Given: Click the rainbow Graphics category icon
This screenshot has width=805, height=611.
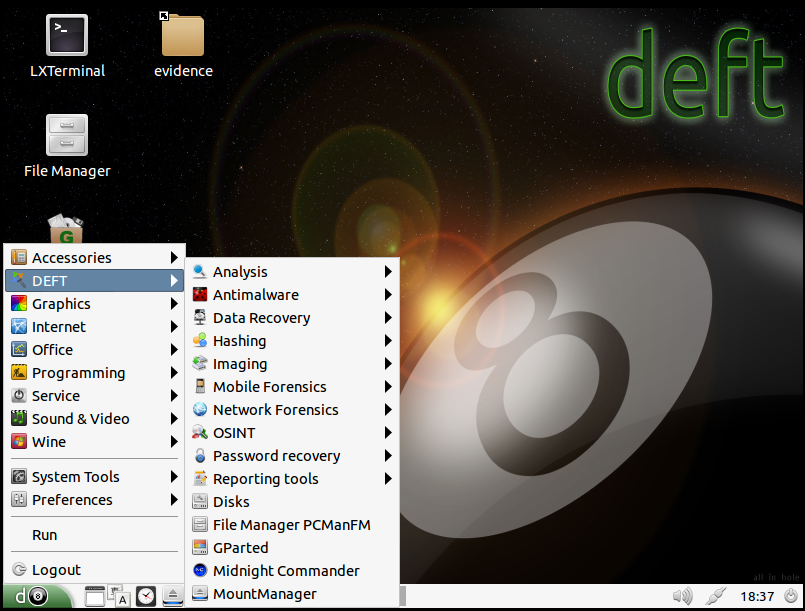Looking at the screenshot, I should (x=19, y=303).
